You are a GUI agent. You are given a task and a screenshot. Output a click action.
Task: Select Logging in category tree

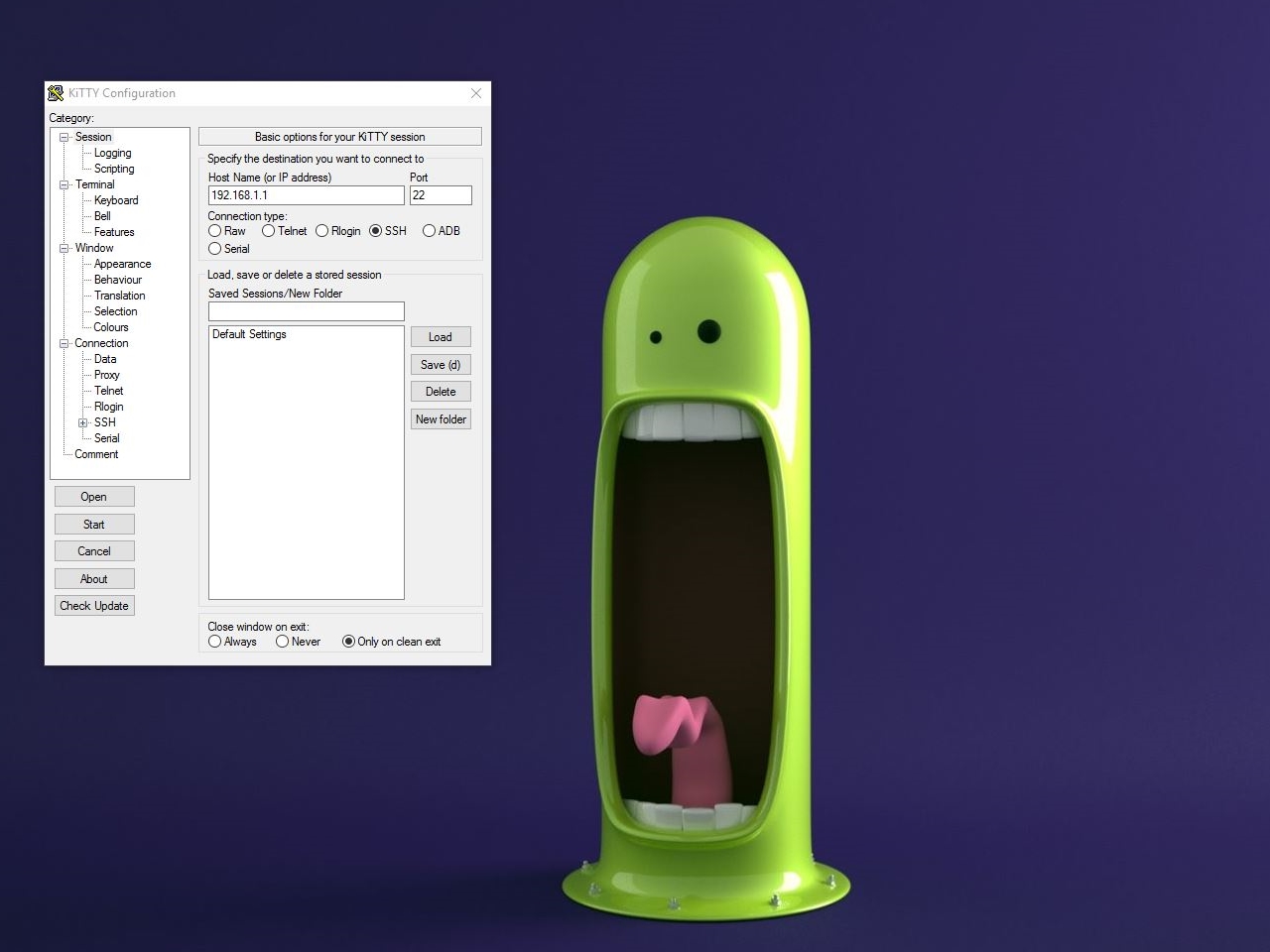point(112,153)
